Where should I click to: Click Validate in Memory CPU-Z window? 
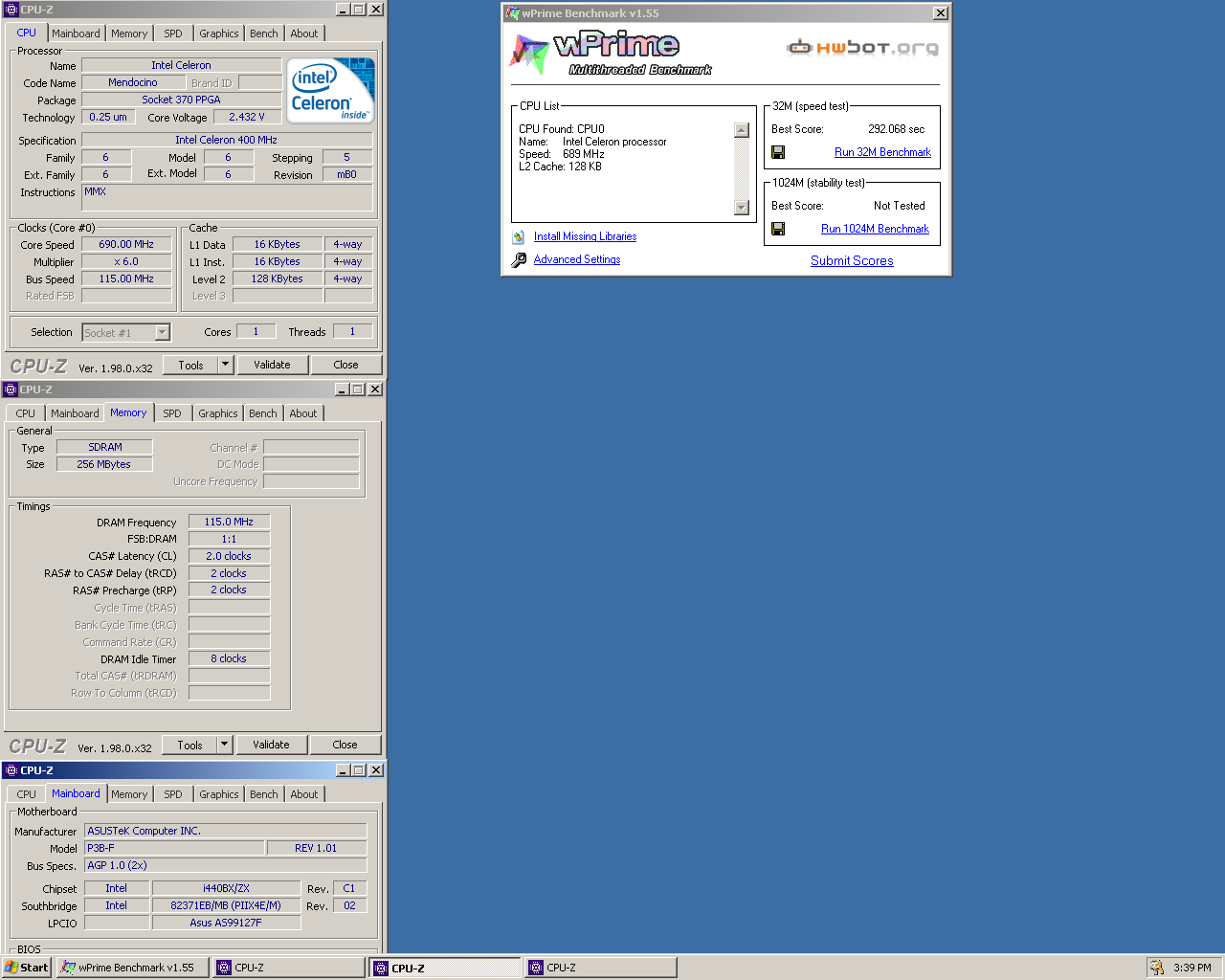[x=271, y=745]
